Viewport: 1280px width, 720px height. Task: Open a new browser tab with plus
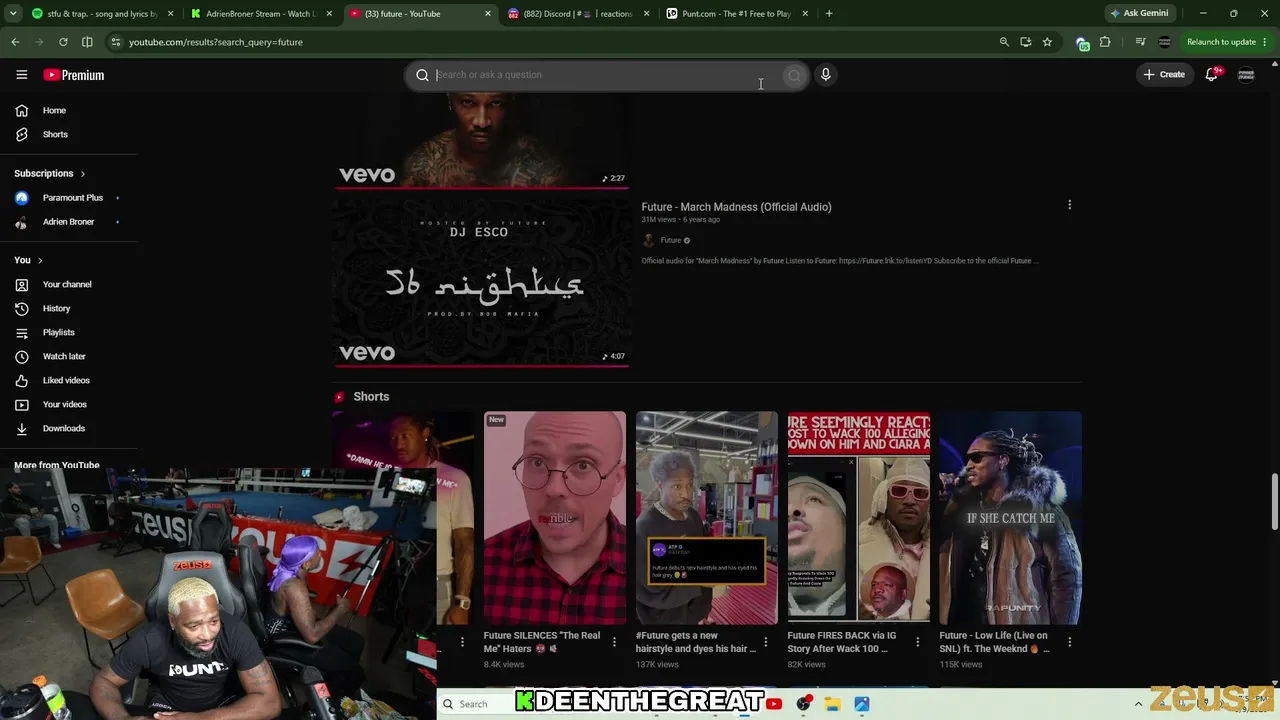coord(829,14)
